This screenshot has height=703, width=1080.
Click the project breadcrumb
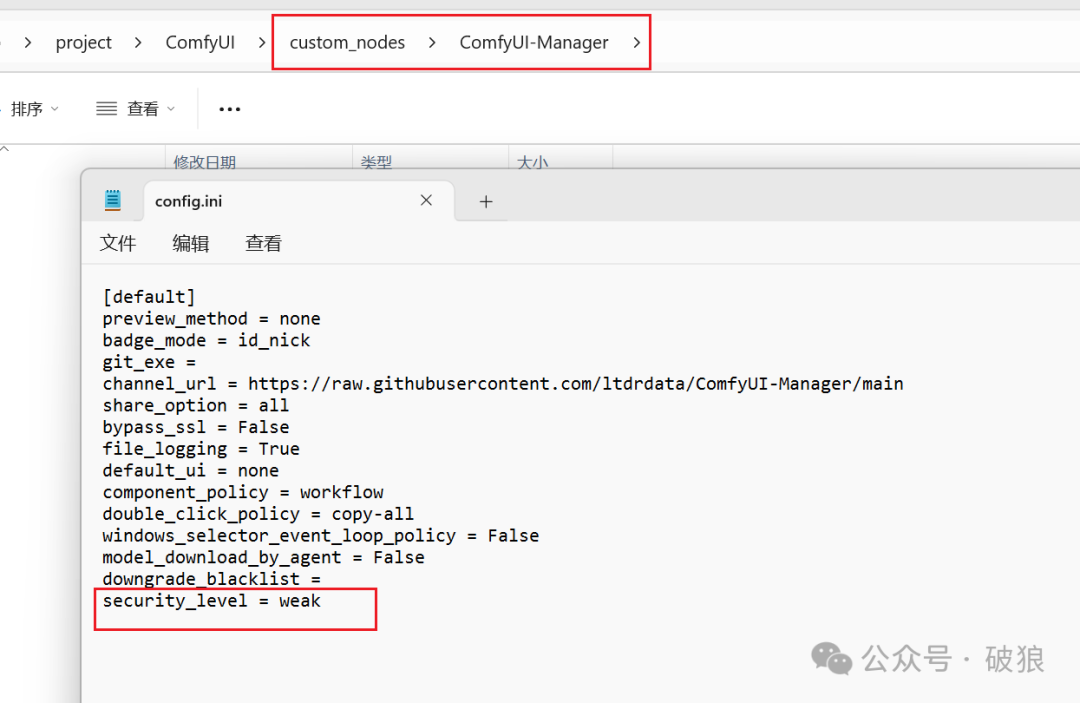point(83,43)
